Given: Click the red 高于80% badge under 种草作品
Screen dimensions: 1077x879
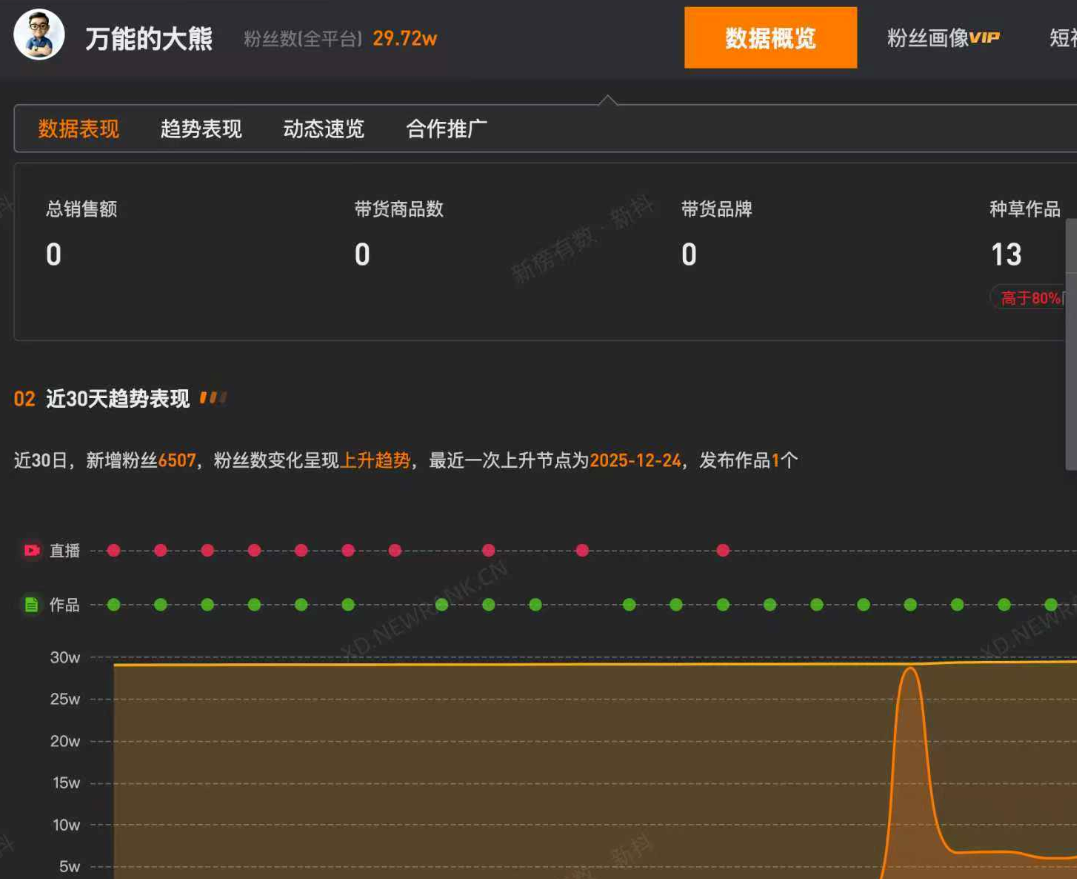Looking at the screenshot, I should coord(1027,297).
